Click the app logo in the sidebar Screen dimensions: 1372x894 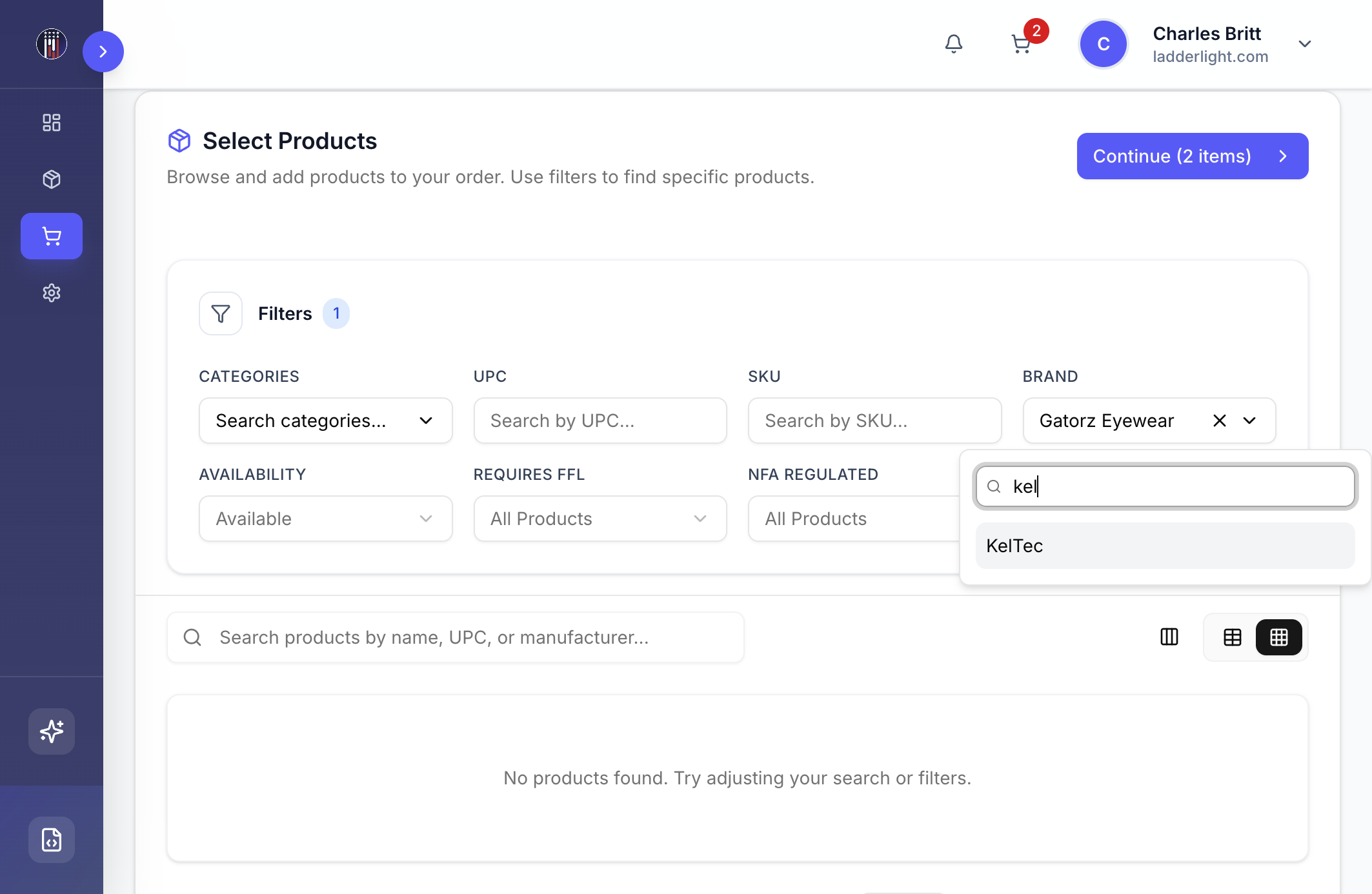52,44
